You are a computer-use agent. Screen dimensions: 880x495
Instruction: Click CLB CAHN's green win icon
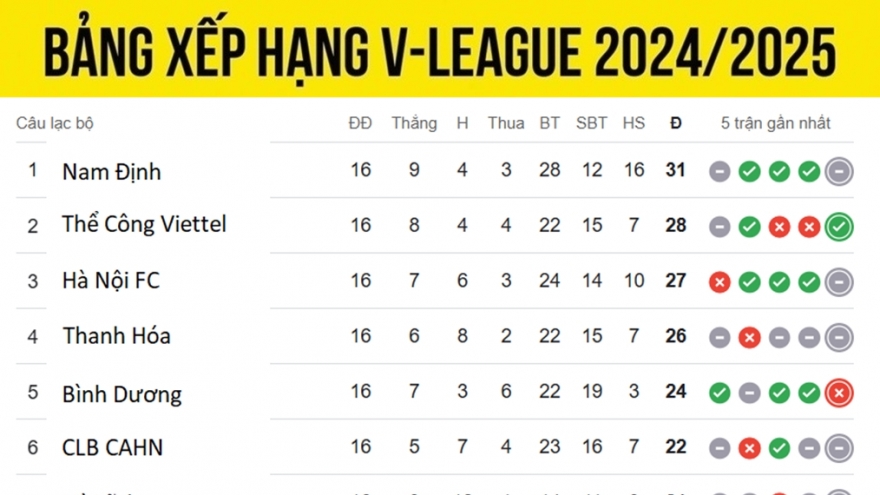779,448
